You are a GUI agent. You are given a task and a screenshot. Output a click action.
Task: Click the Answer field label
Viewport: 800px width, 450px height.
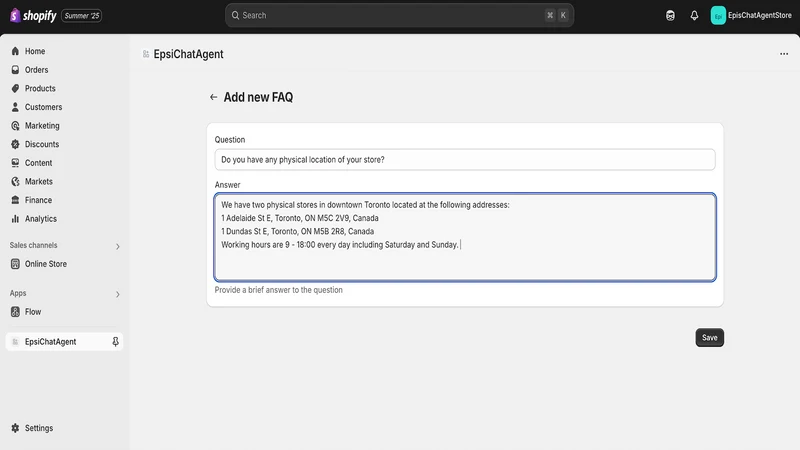(x=227, y=185)
